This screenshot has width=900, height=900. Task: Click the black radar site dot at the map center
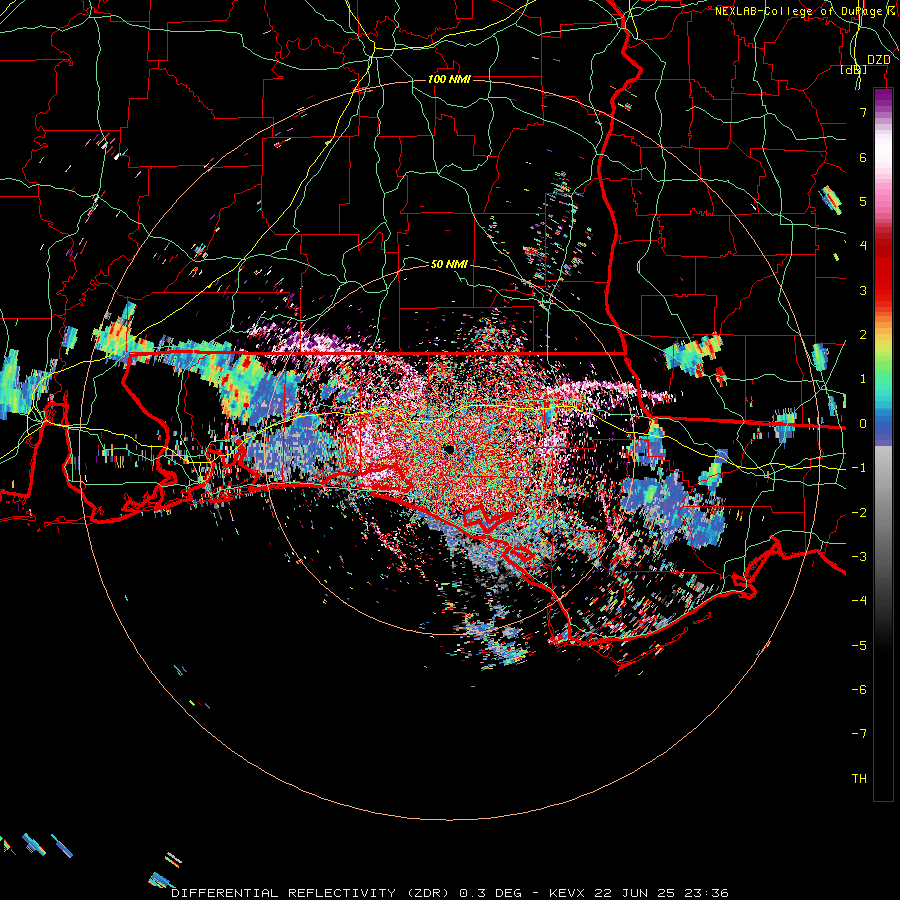coord(448,449)
